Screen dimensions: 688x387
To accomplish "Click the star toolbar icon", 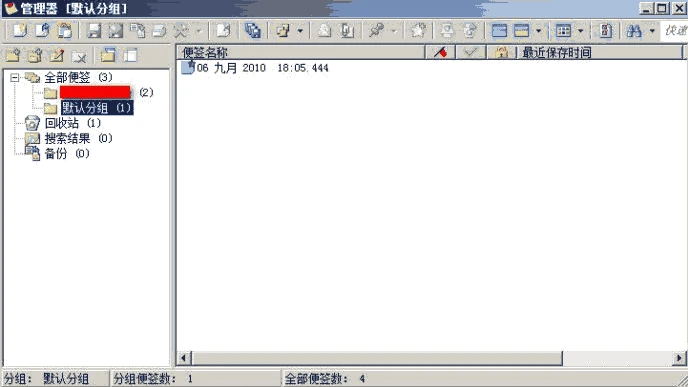I will click(418, 30).
